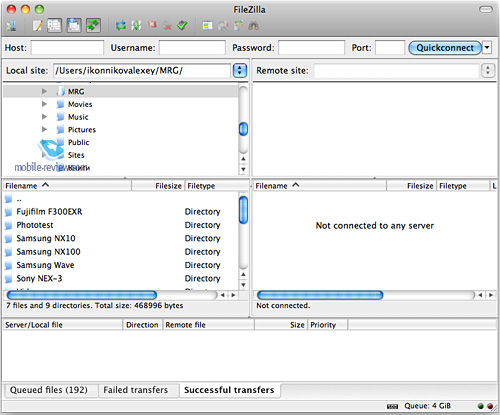Click the local file list vertical scrollbar thumb

[x=244, y=210]
